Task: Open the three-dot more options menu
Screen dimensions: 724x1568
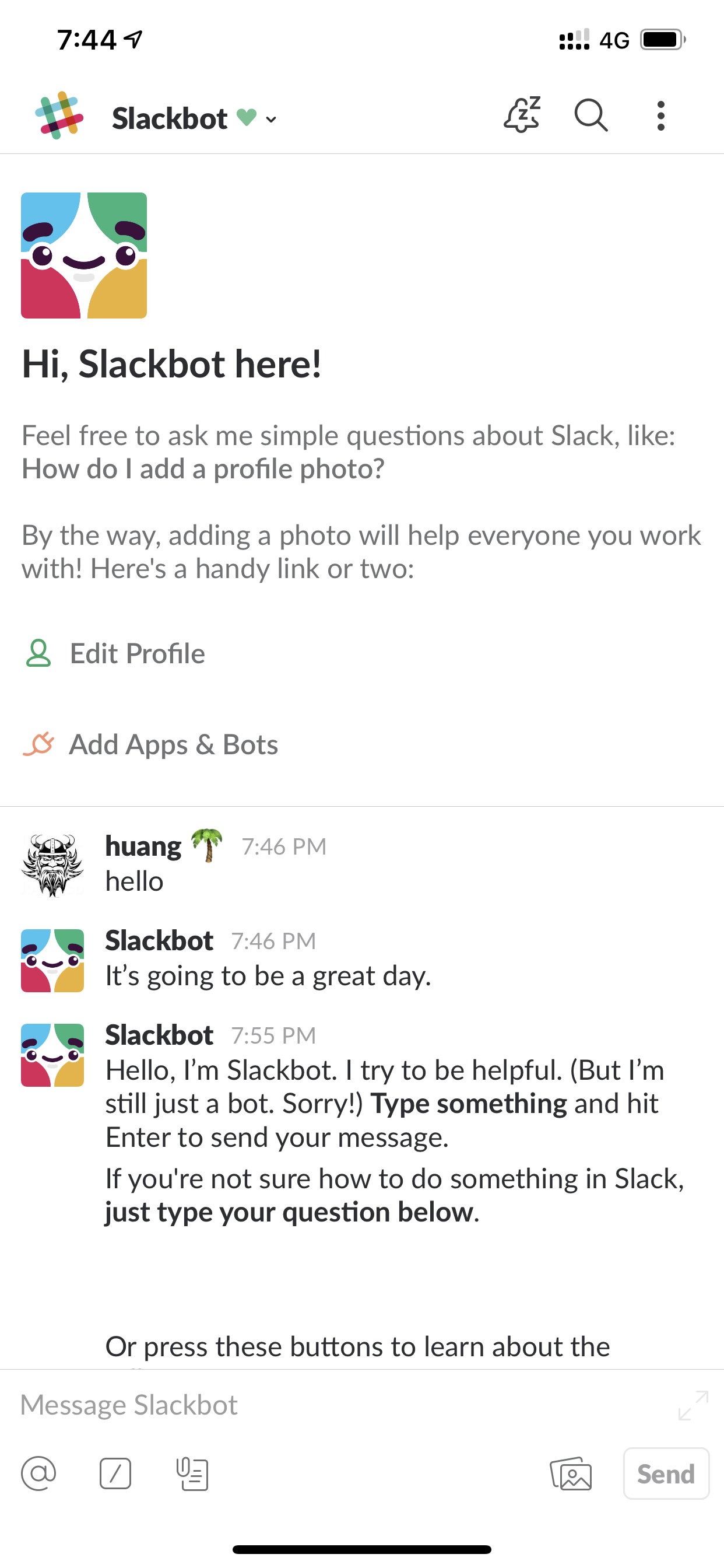Action: 660,116
